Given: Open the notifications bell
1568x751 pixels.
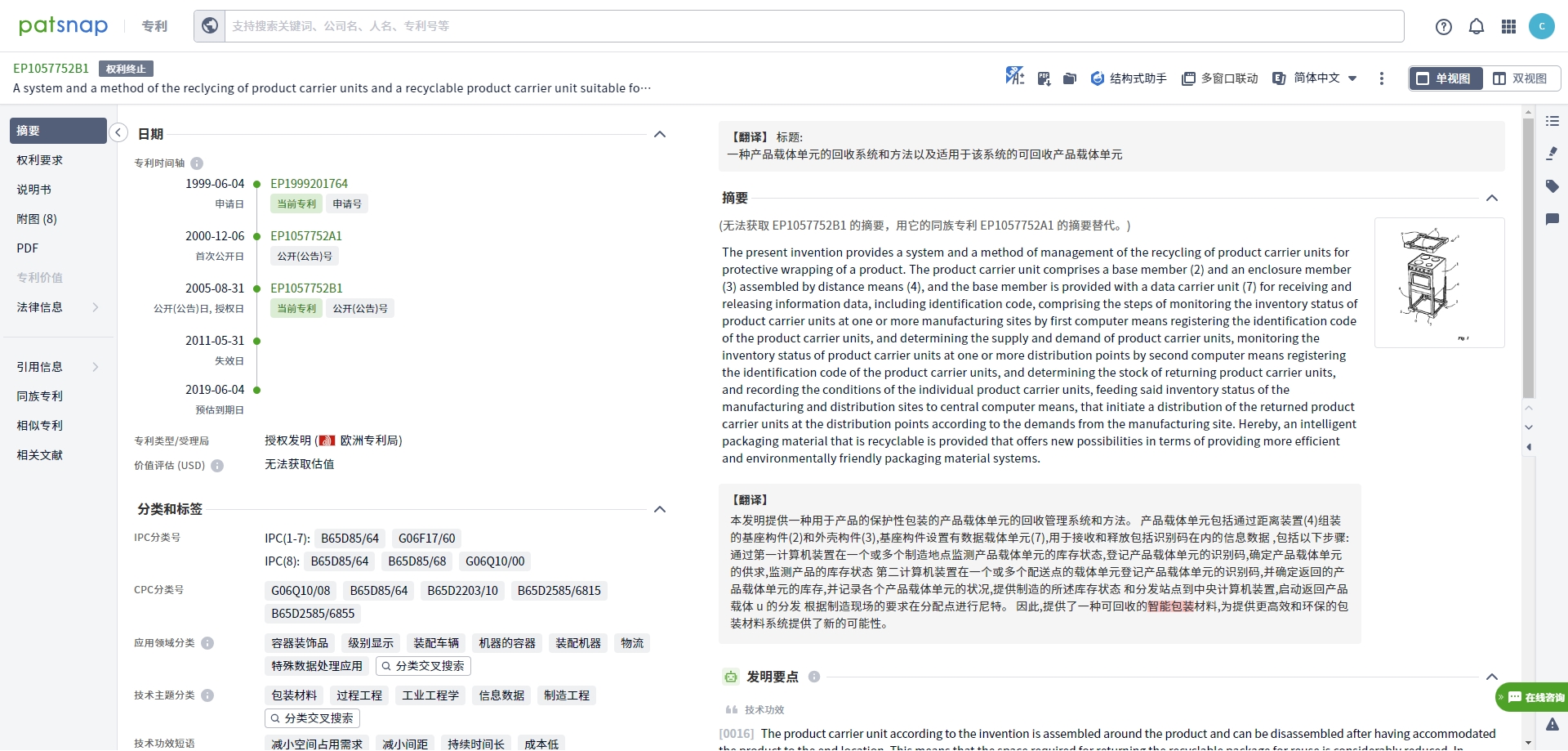Looking at the screenshot, I should click(x=1476, y=27).
